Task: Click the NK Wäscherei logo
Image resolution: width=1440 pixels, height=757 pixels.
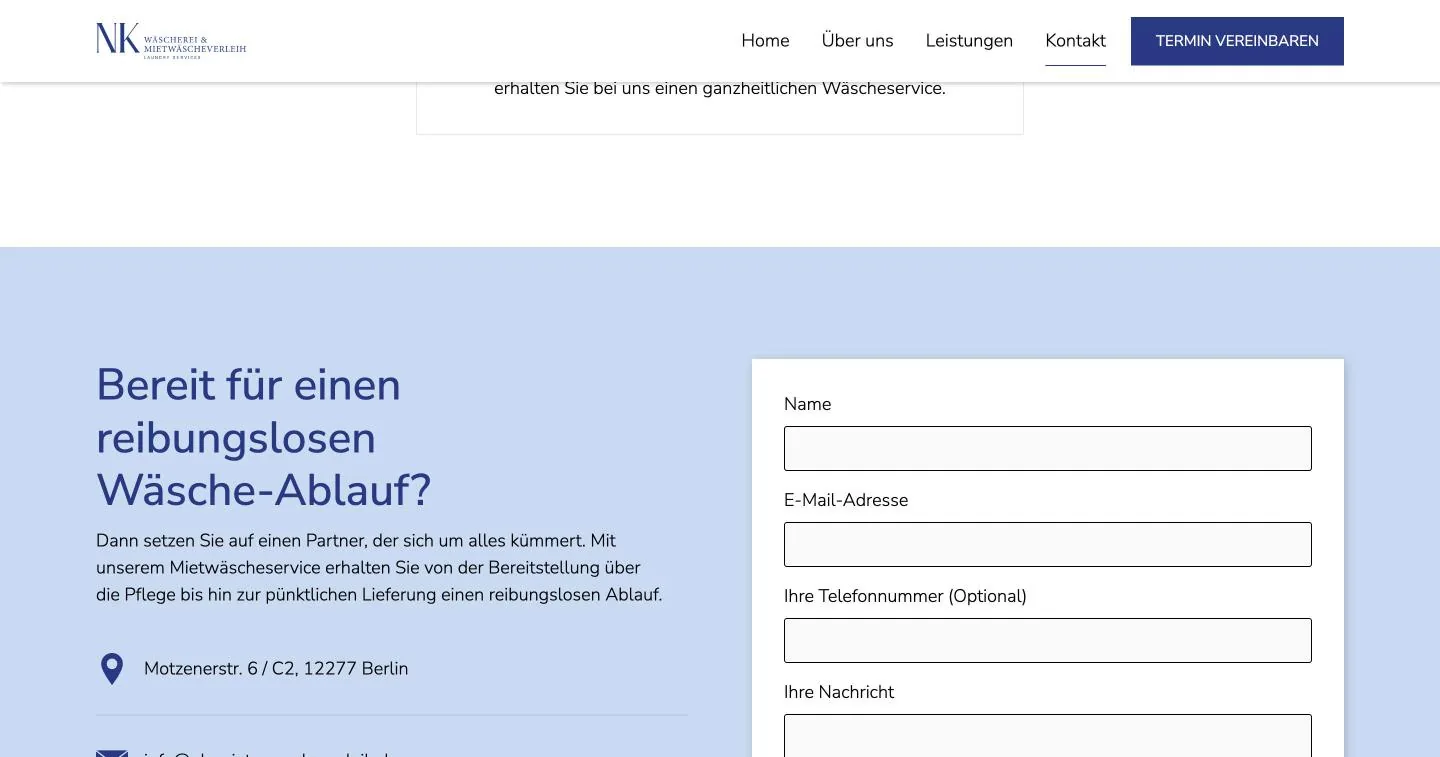Action: [171, 40]
